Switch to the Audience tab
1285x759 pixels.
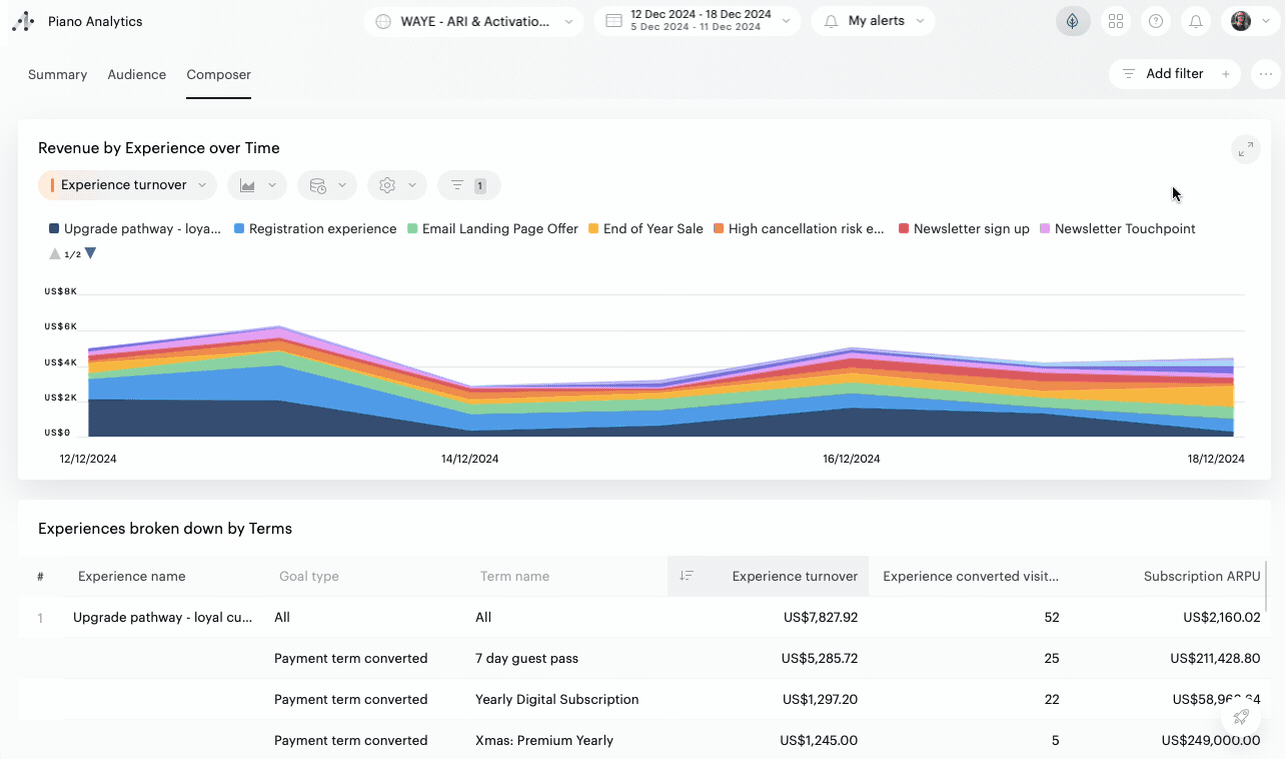tap(137, 75)
